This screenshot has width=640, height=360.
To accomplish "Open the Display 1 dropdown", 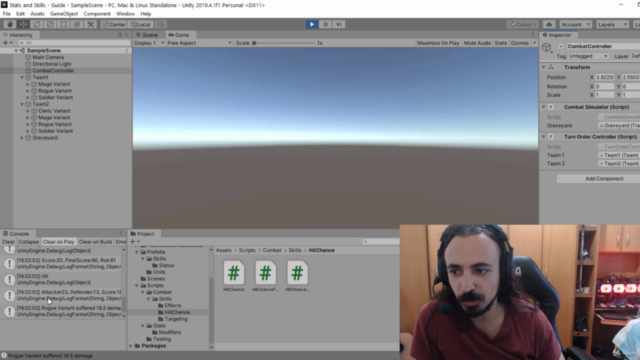I will point(149,43).
